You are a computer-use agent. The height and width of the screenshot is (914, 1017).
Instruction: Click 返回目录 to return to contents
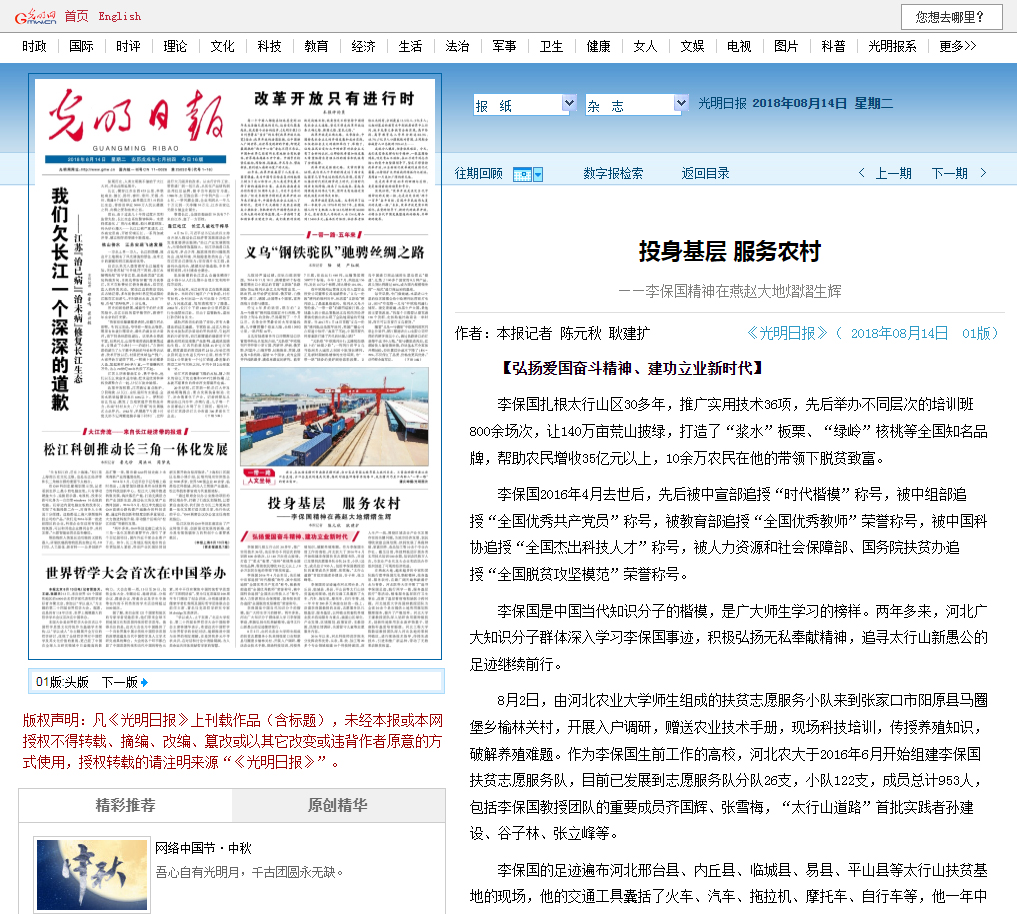705,174
